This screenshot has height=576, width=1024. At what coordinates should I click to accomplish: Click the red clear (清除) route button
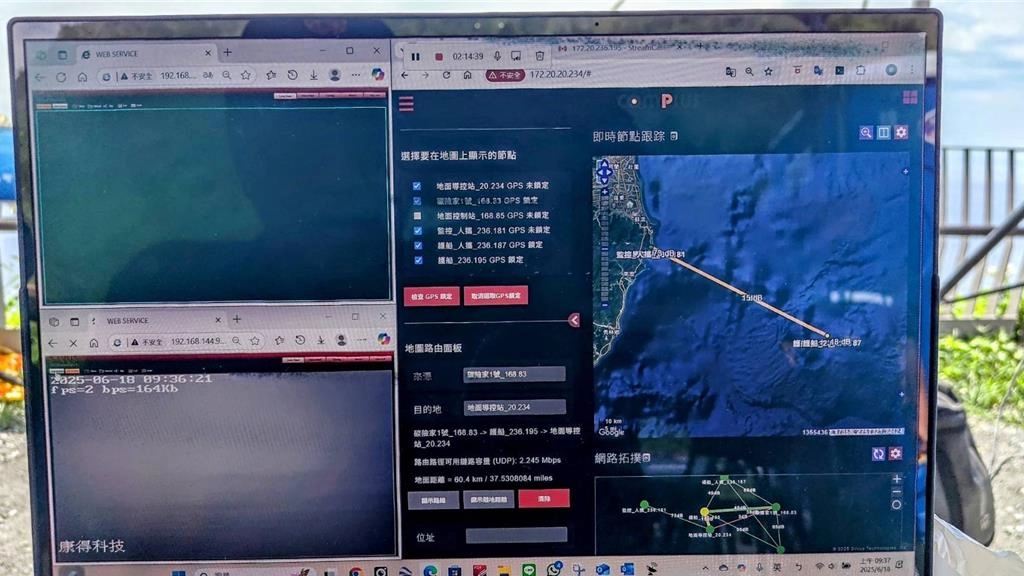543,498
